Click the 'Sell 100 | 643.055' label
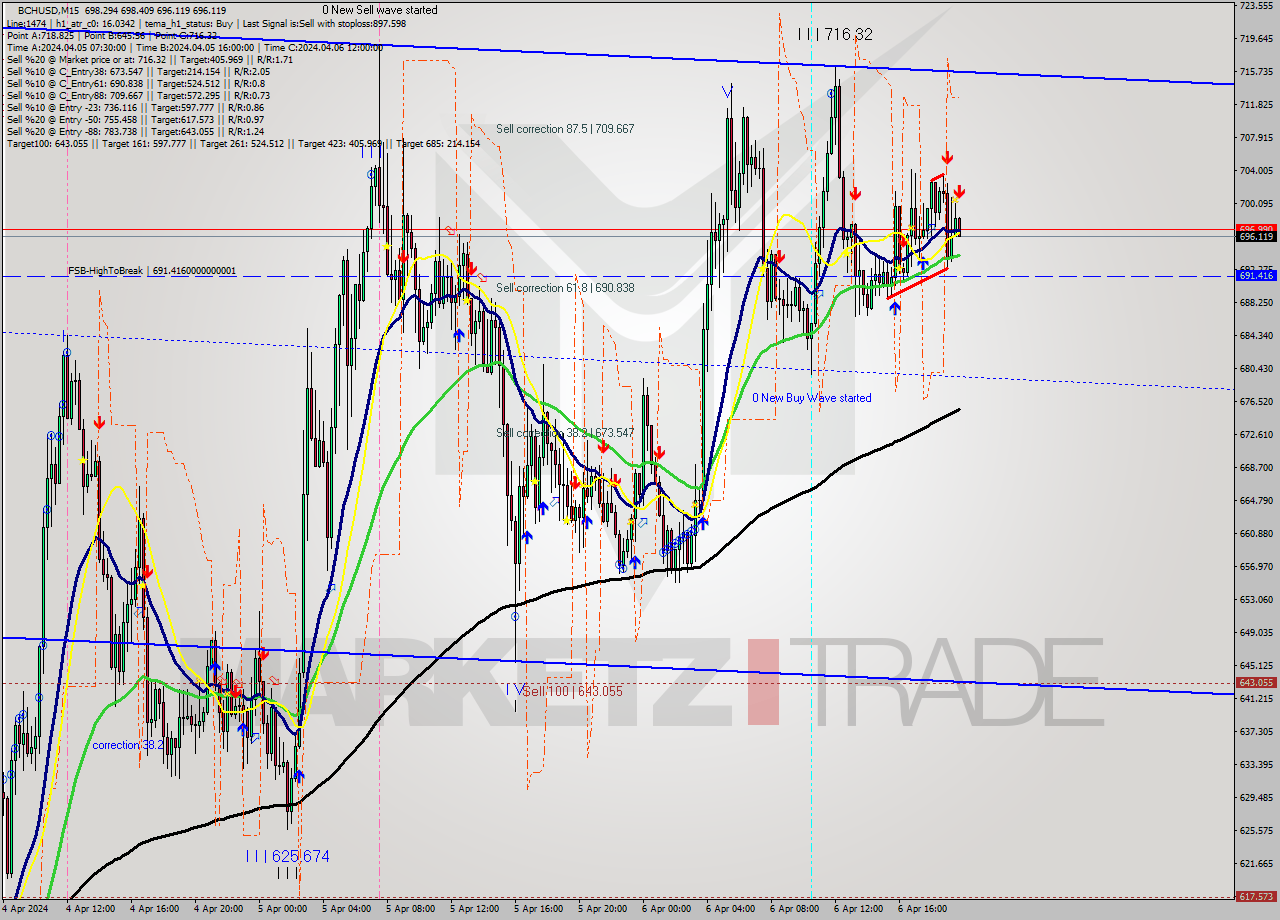Screen dimensions: 1280x920 (573, 691)
